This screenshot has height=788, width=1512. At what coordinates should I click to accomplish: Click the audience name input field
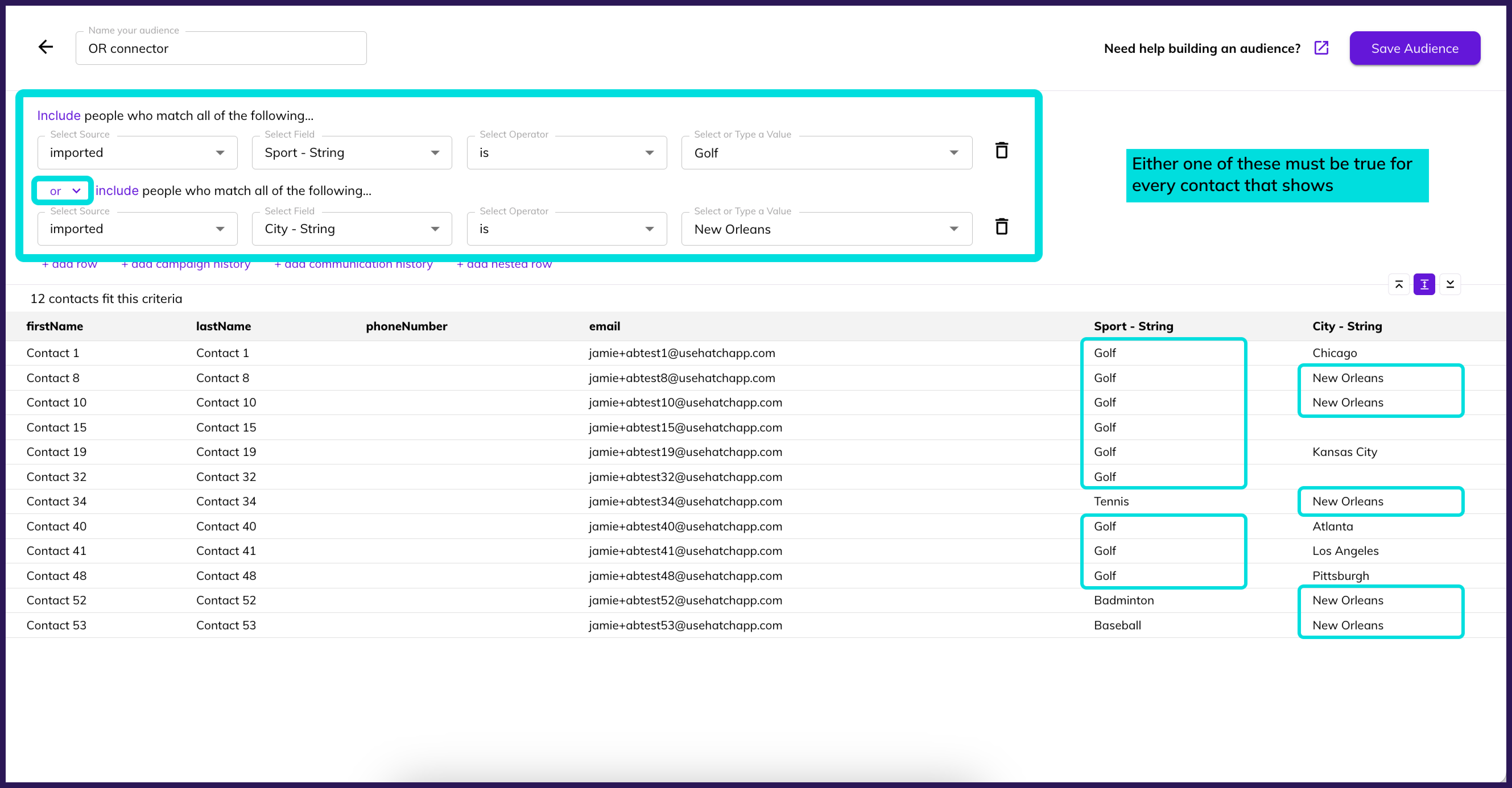coord(221,49)
